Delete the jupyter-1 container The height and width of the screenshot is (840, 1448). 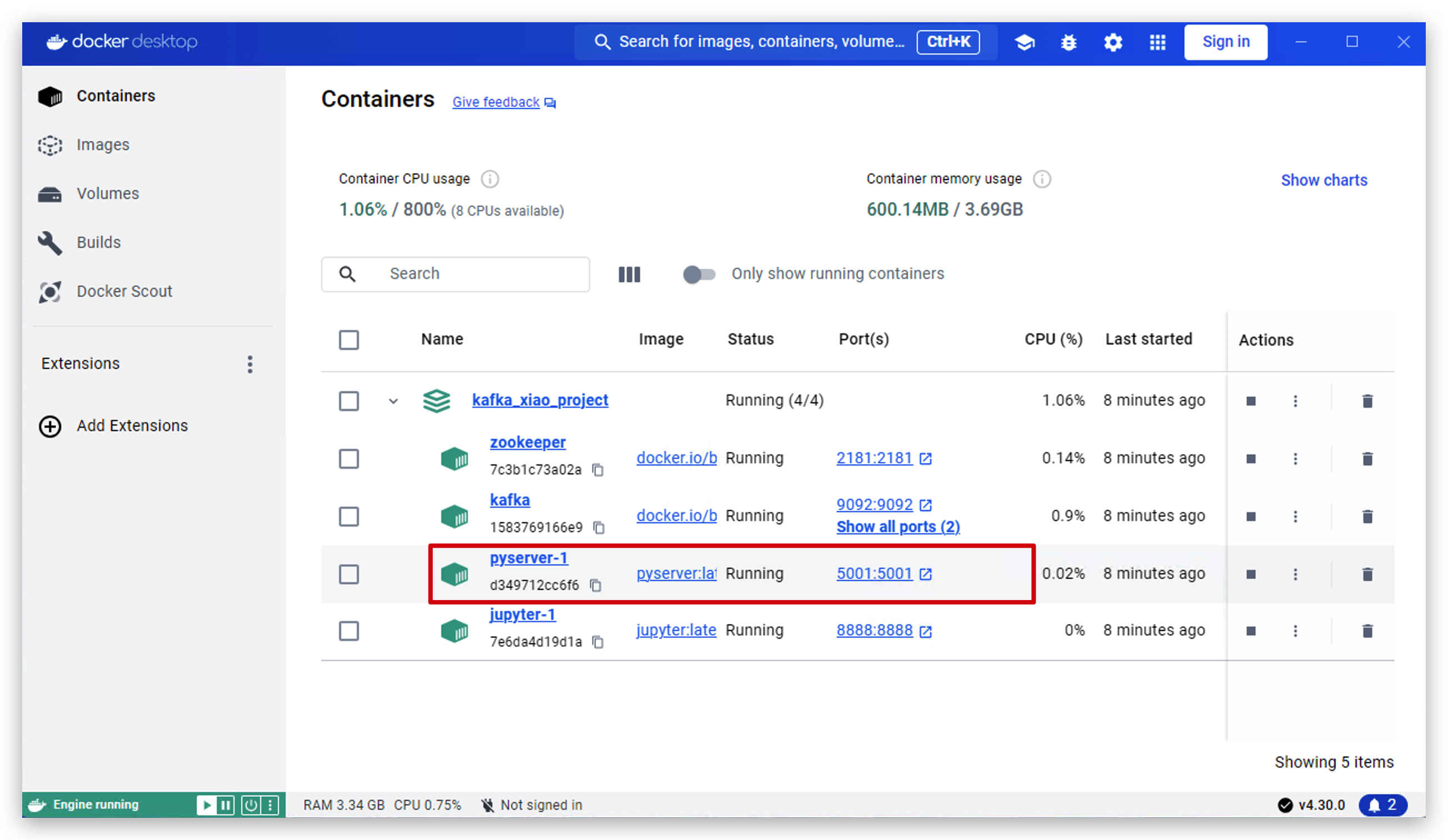(1367, 631)
